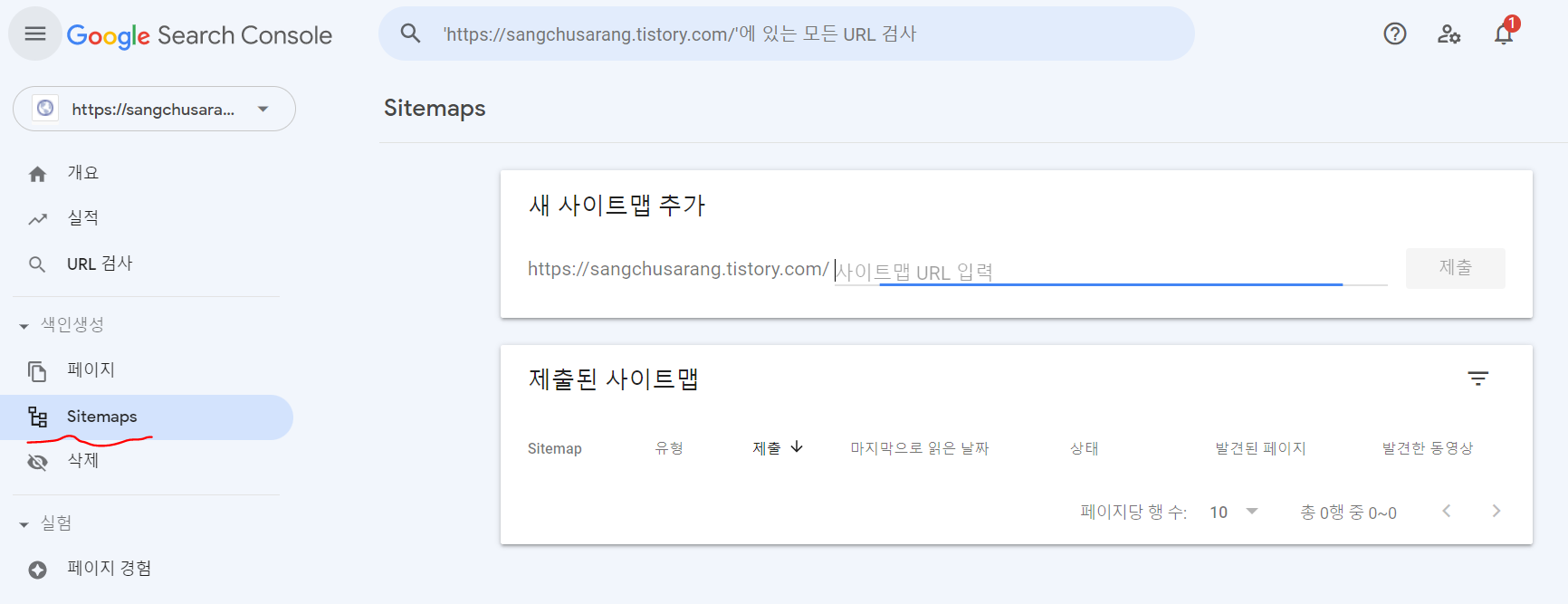Click the 새 사이트맵 추가 heading
This screenshot has width=1568, height=604.
click(617, 206)
